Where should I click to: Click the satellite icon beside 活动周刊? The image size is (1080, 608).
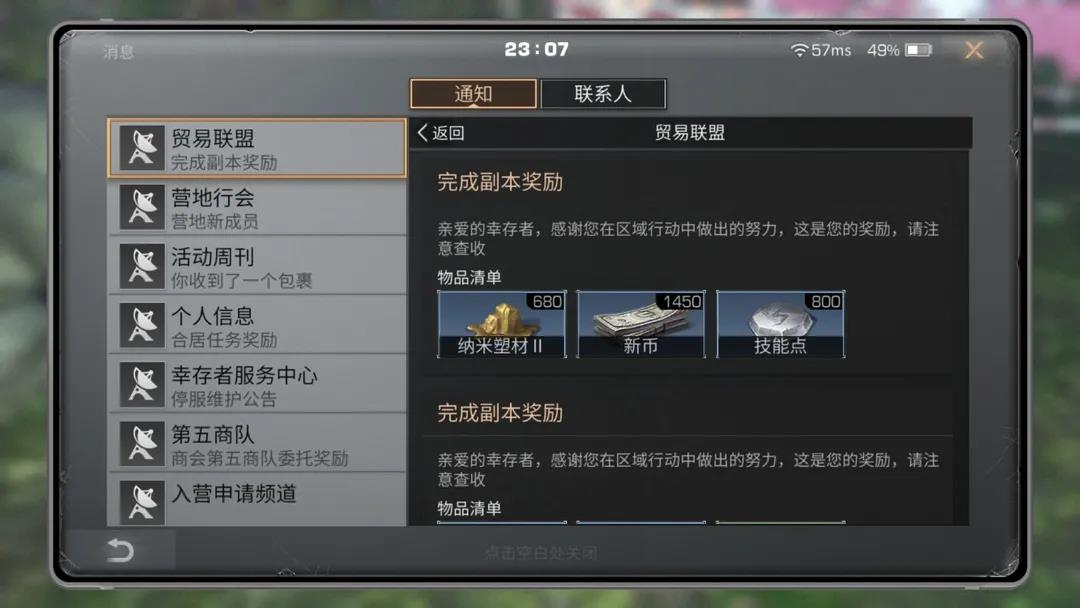(x=142, y=266)
